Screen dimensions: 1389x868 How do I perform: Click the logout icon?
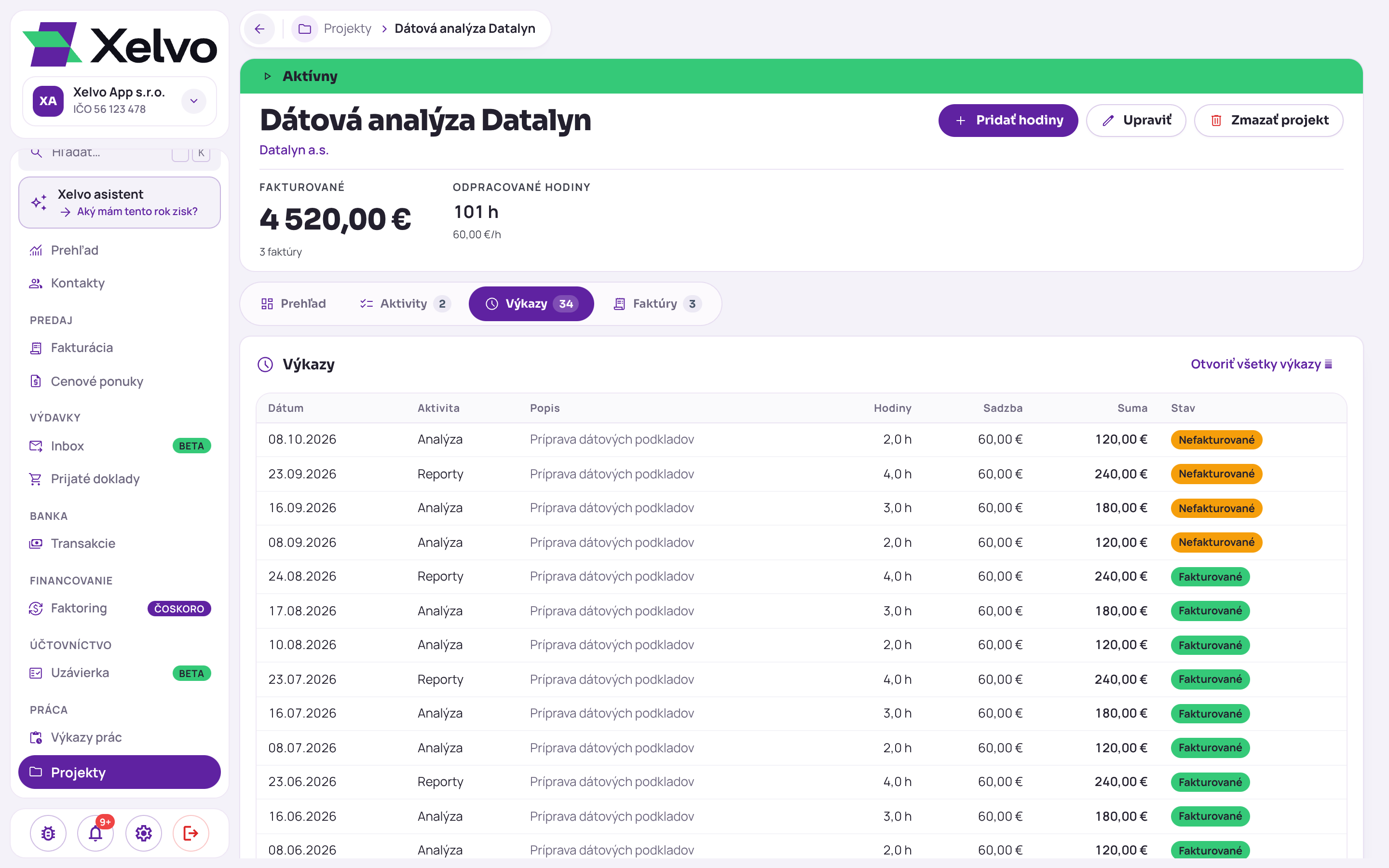click(x=191, y=833)
